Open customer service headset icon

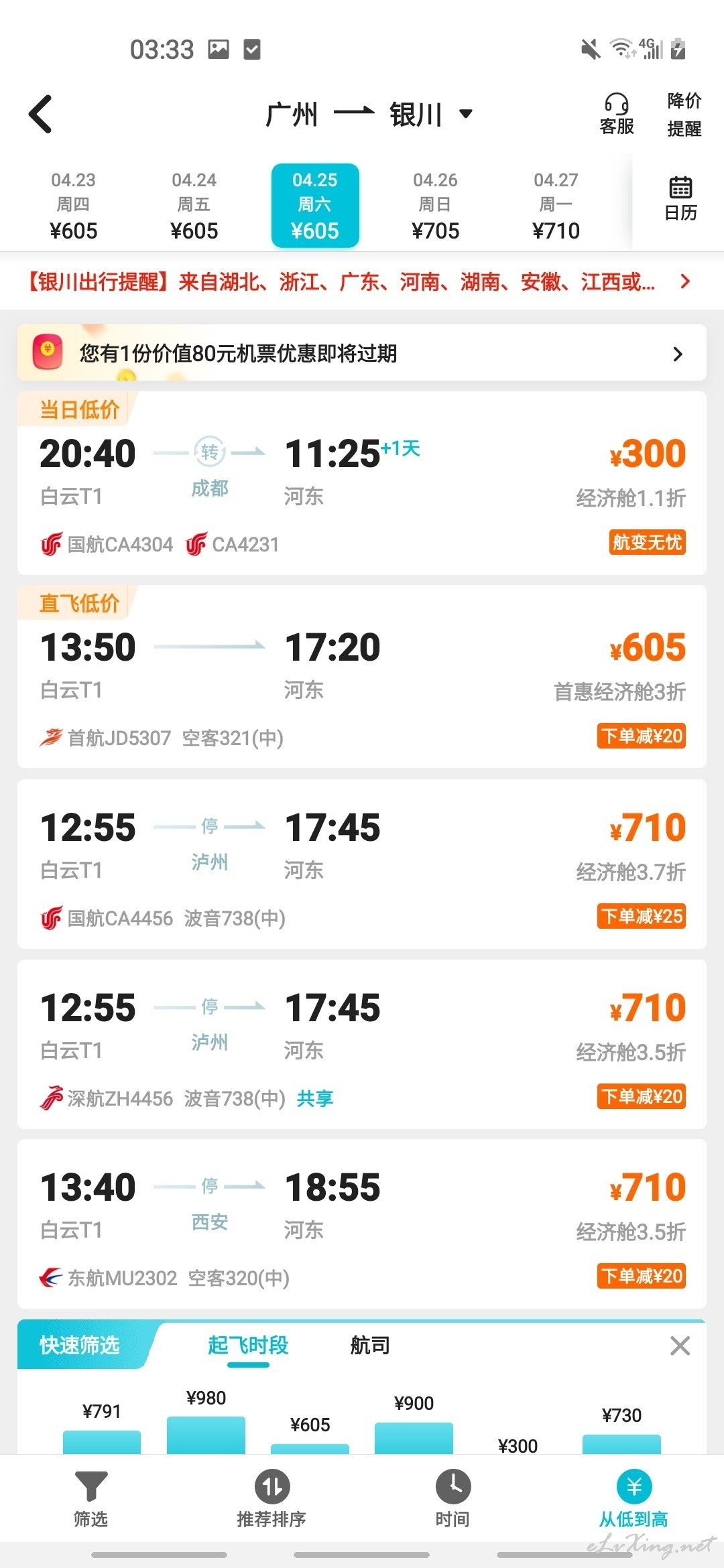point(616,104)
